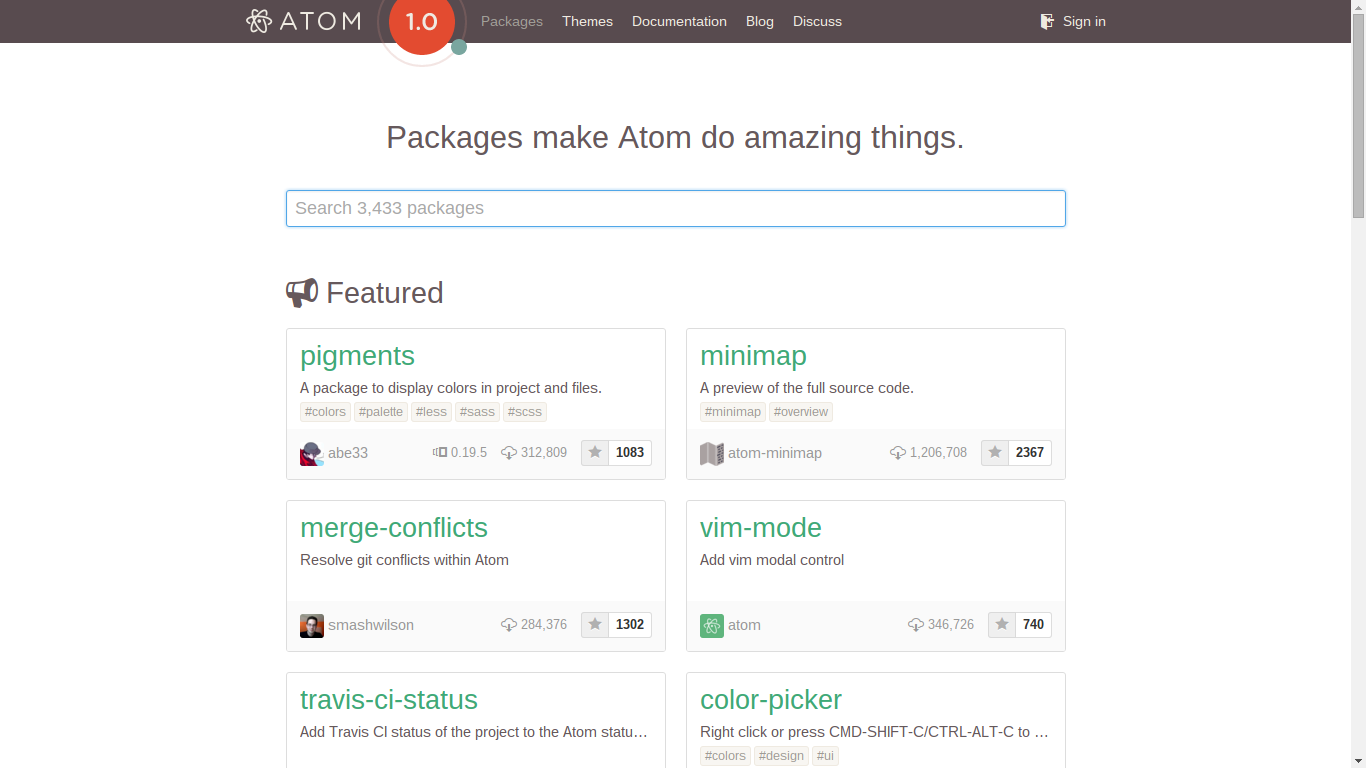Click the 284,376 downloads count
Viewport: 1366px width, 768px height.
544,625
